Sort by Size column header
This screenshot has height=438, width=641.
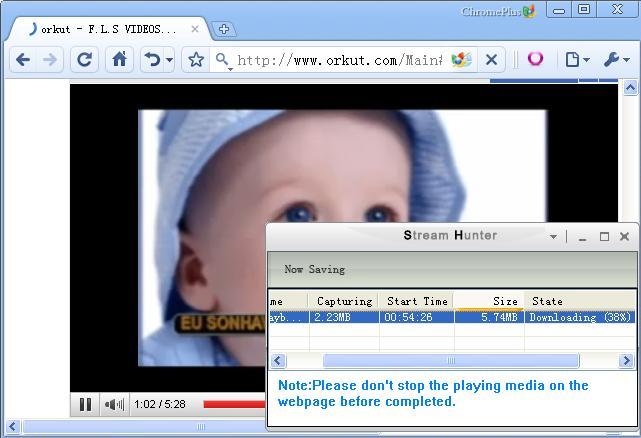[x=489, y=301]
